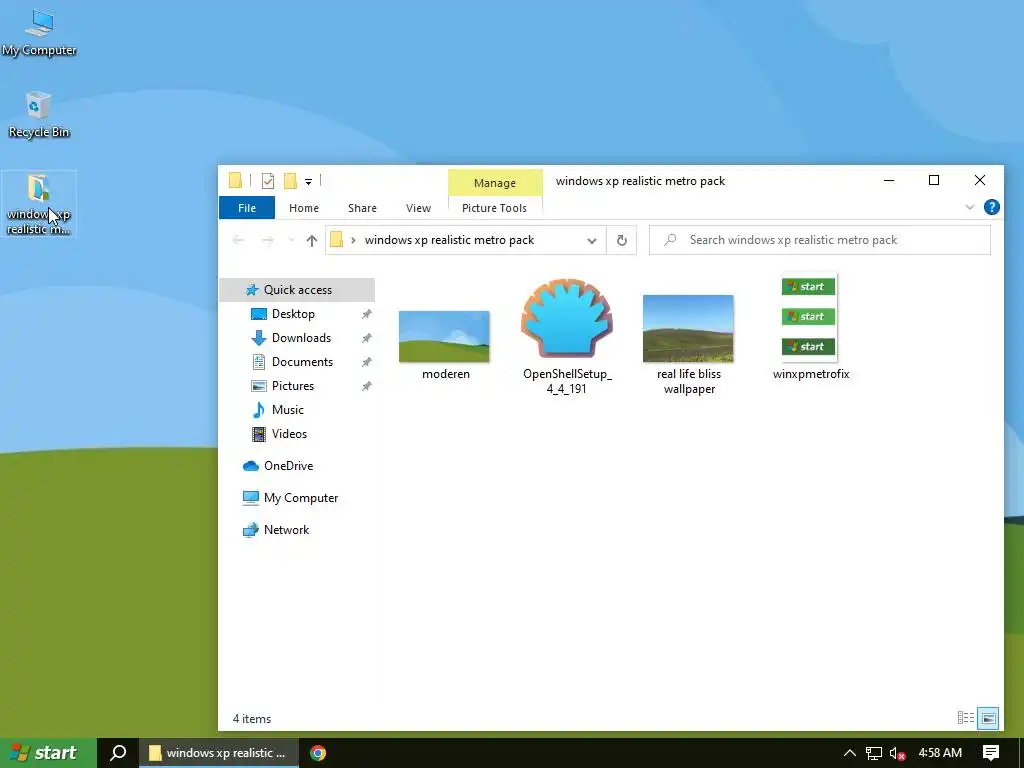Select My Computer in navigation pane
This screenshot has height=768, width=1024.
[x=300, y=498]
